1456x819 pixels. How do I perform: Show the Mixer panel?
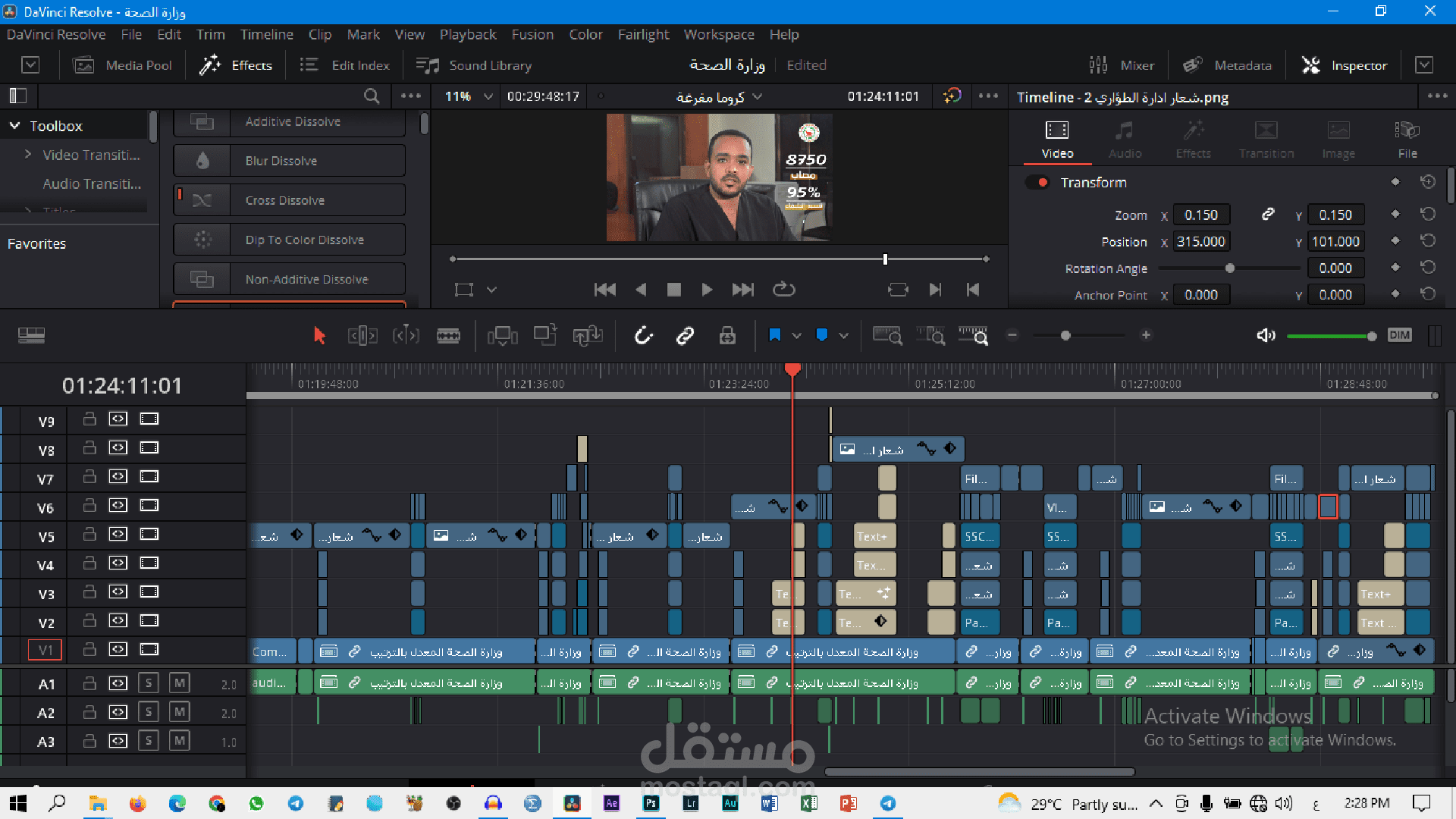click(x=1122, y=65)
